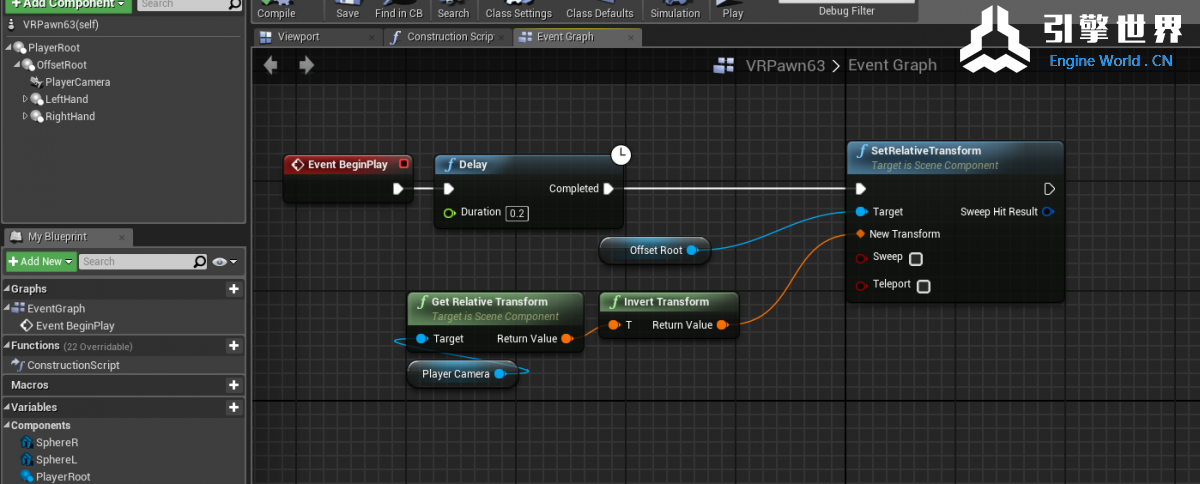Expand the LeftHand component tree
Screen dimensions: 1200x484
point(26,100)
